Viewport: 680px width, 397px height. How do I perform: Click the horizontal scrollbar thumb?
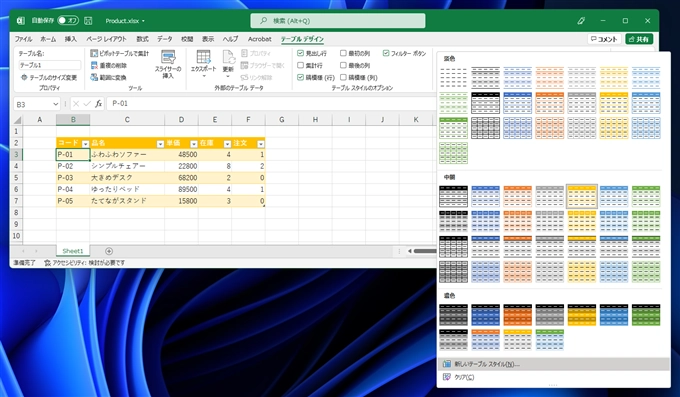coord(425,251)
